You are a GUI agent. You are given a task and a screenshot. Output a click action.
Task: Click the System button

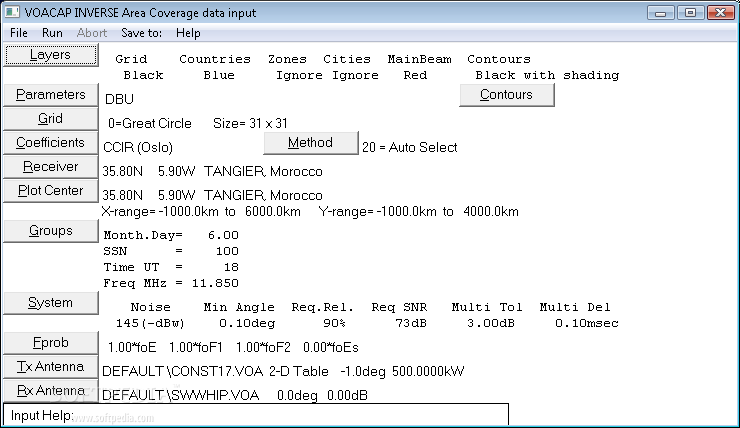(x=50, y=303)
